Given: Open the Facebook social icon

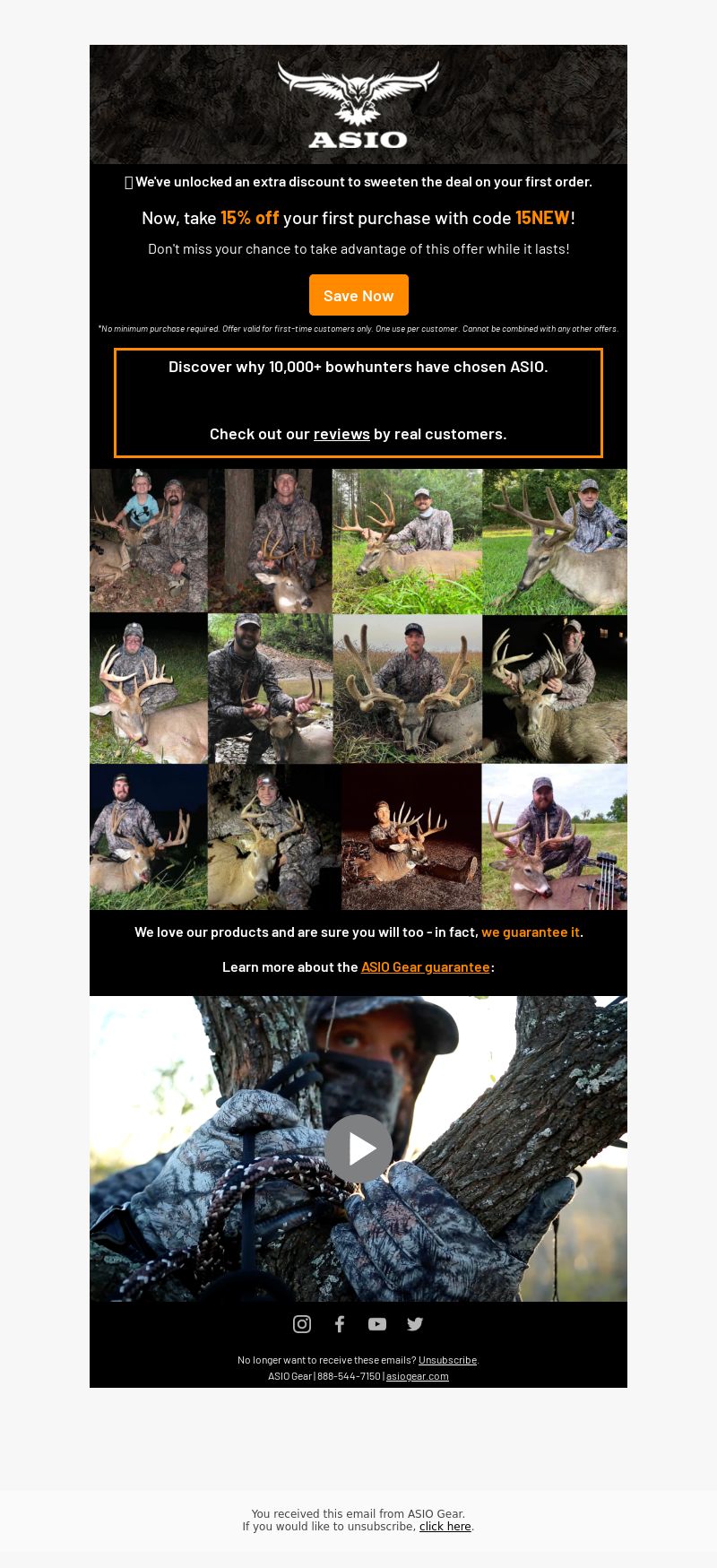Looking at the screenshot, I should click(x=340, y=1324).
